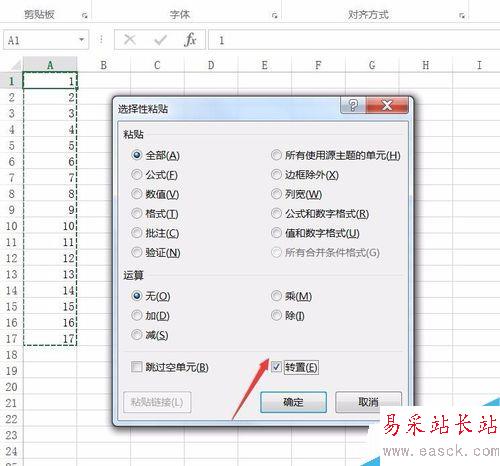Expand the Name Box dropdown arrow
Image resolution: width=500 pixels, height=466 pixels.
click(81, 40)
